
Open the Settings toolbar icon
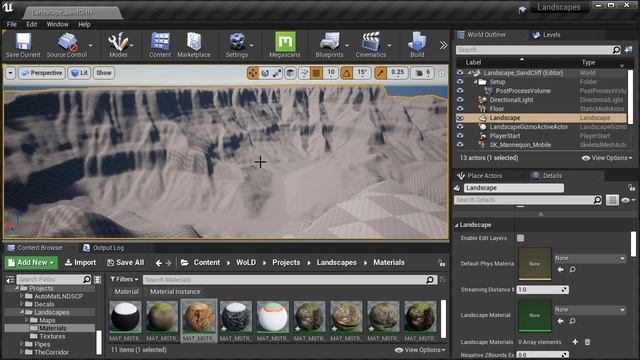click(x=237, y=45)
